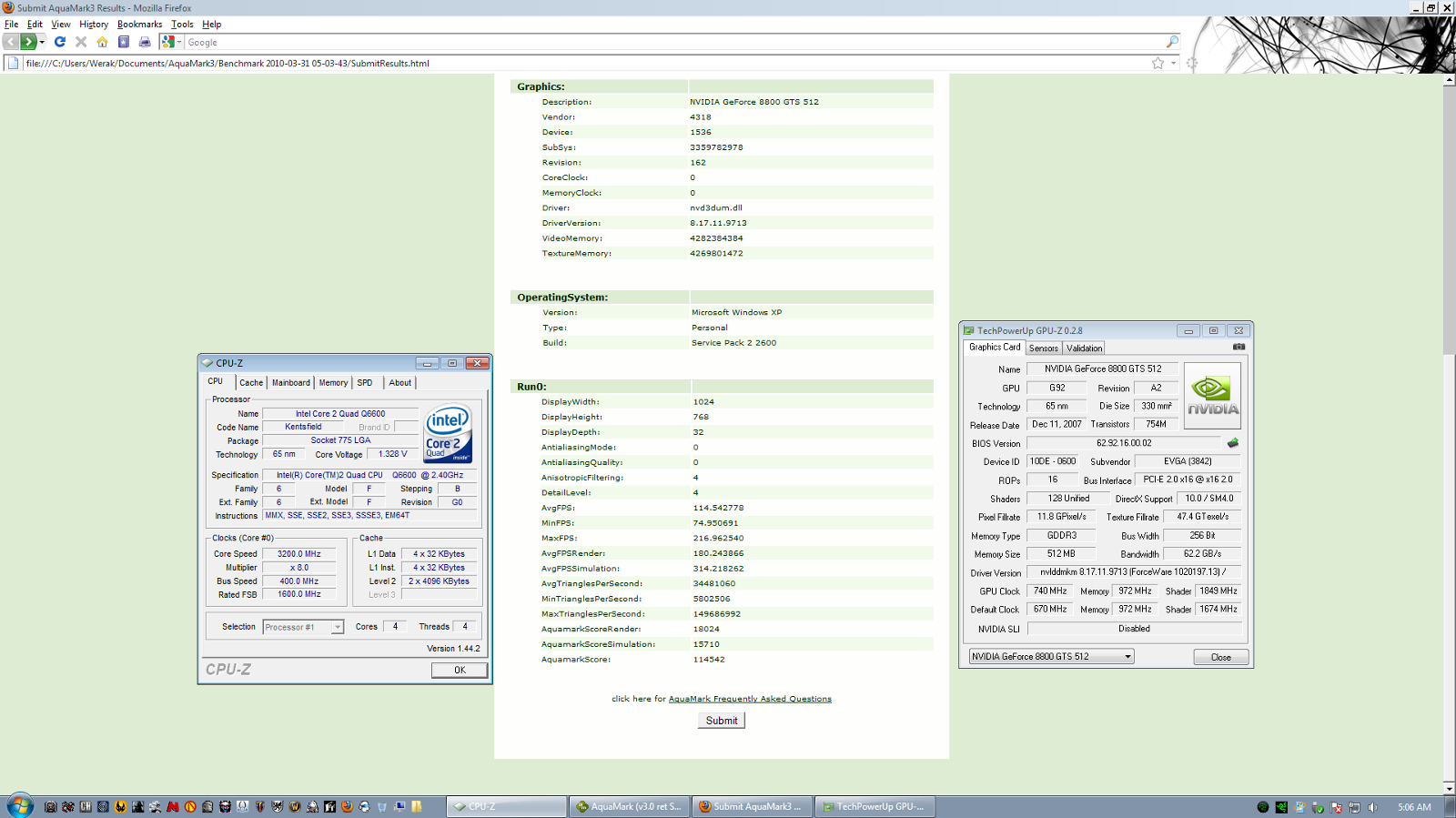Open the Sensors tab in GPU-Z
The width and height of the screenshot is (1456, 818).
1044,348
